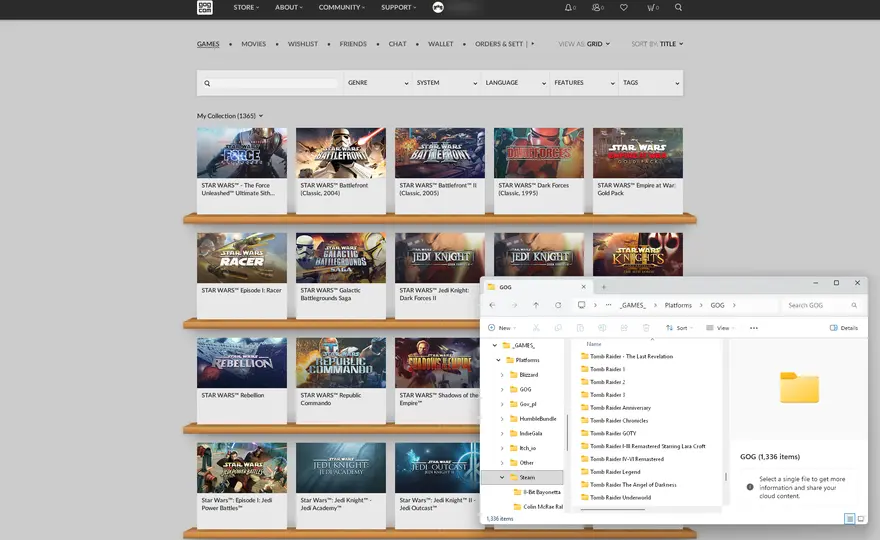The width and height of the screenshot is (880, 540).
Task: Switch to details list view icon in status bar
Action: [x=850, y=519]
